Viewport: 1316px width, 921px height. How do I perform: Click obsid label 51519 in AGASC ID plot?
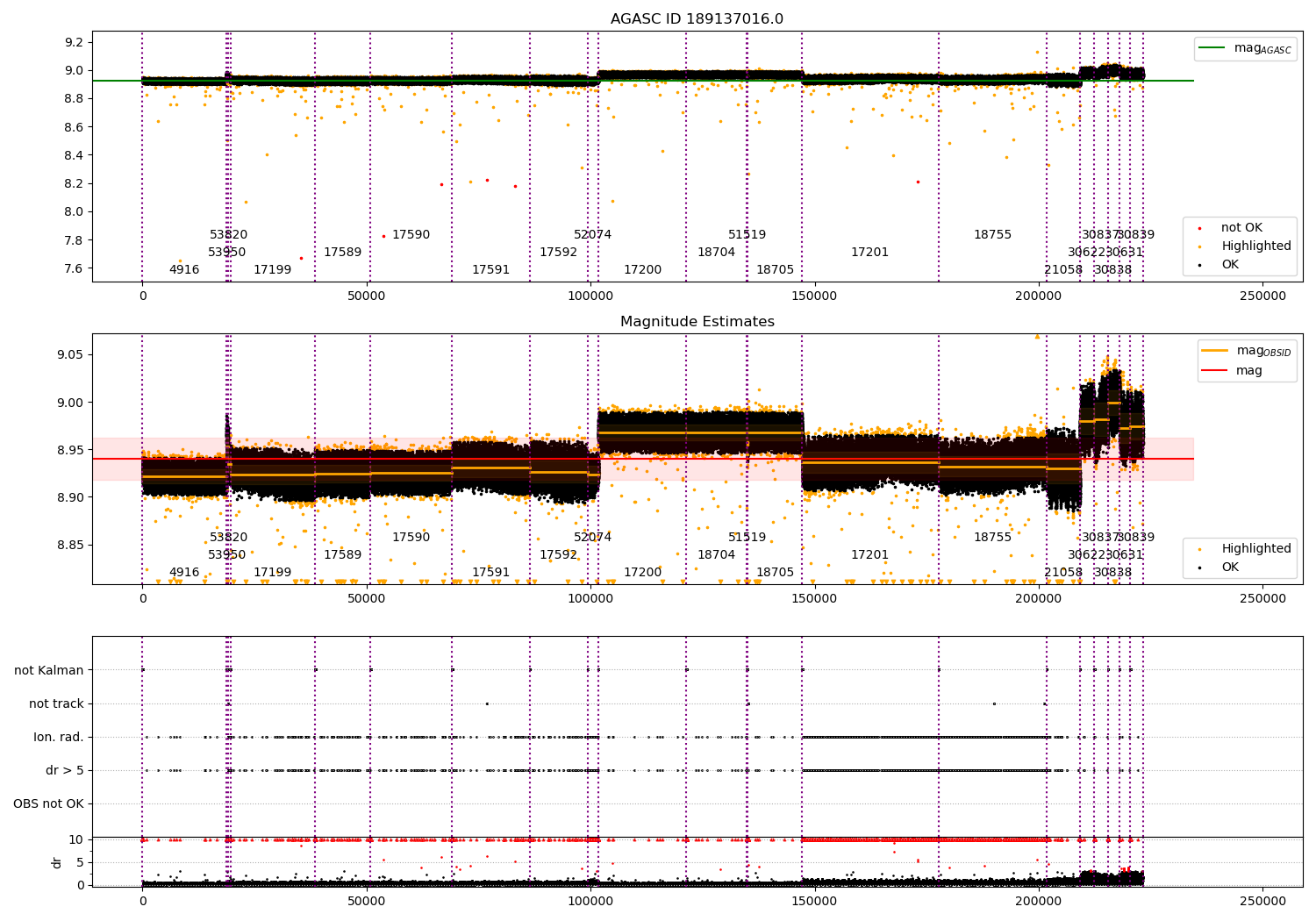pyautogui.click(x=747, y=235)
